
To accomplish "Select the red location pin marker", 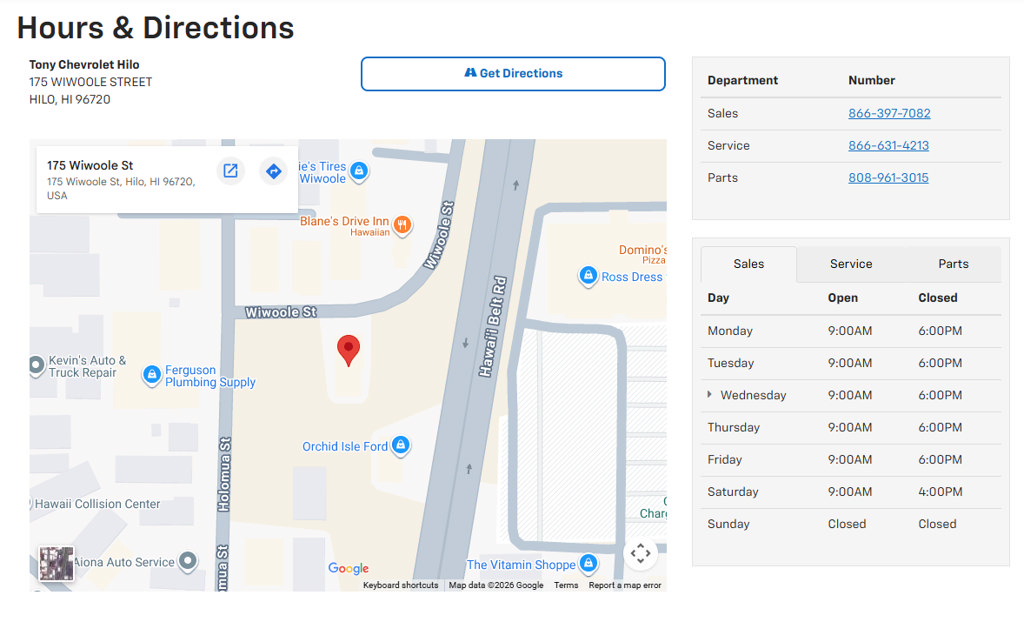I will [x=348, y=350].
